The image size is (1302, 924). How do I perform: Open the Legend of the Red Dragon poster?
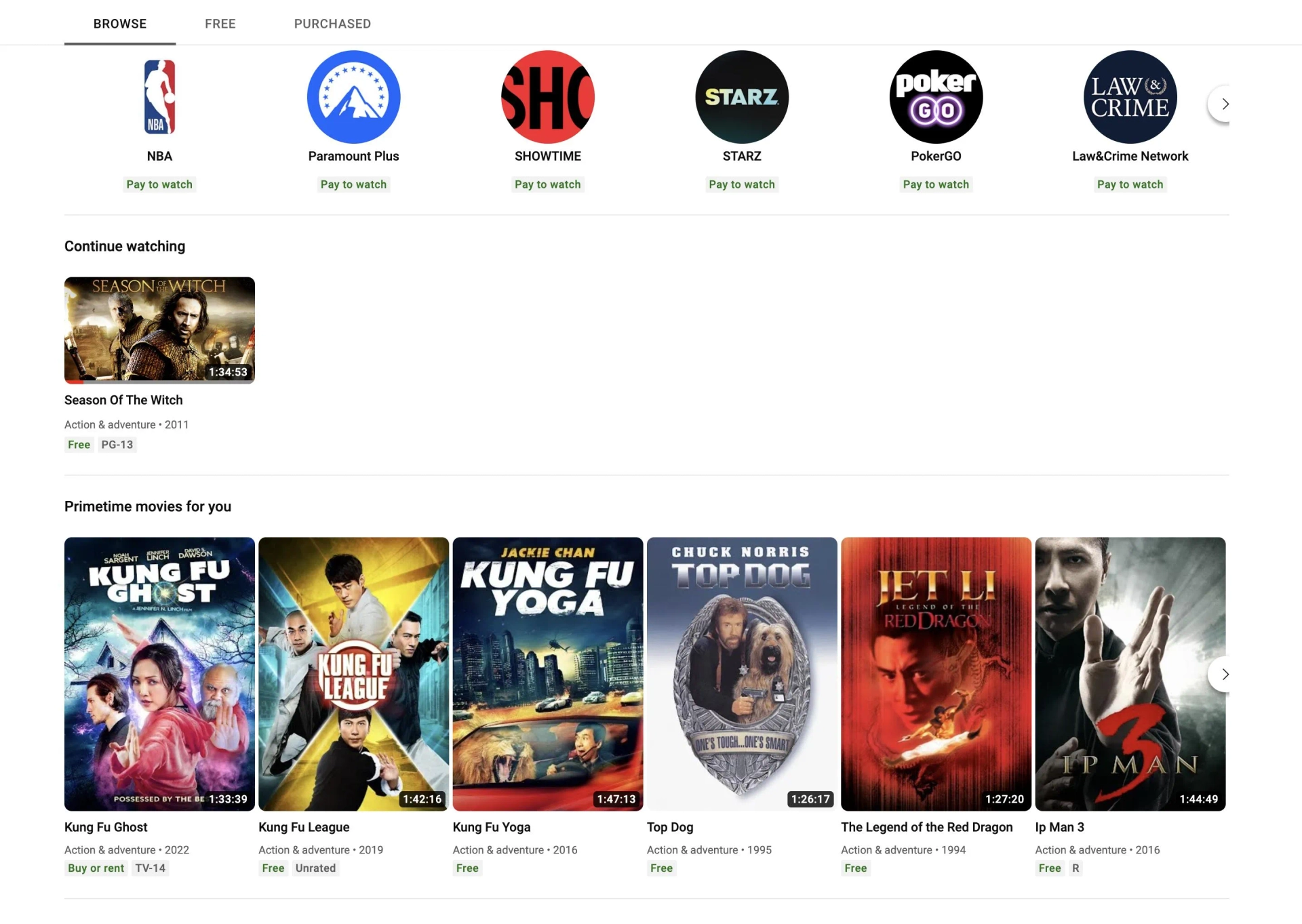point(936,674)
